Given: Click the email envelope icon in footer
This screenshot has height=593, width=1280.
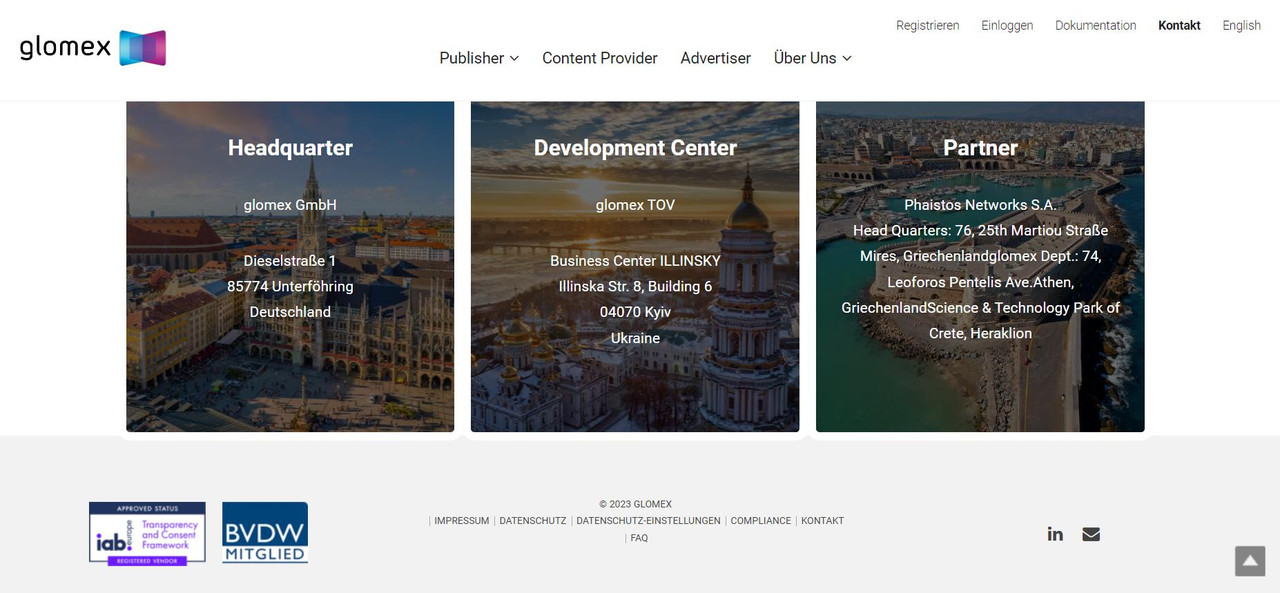Looking at the screenshot, I should click(x=1091, y=534).
